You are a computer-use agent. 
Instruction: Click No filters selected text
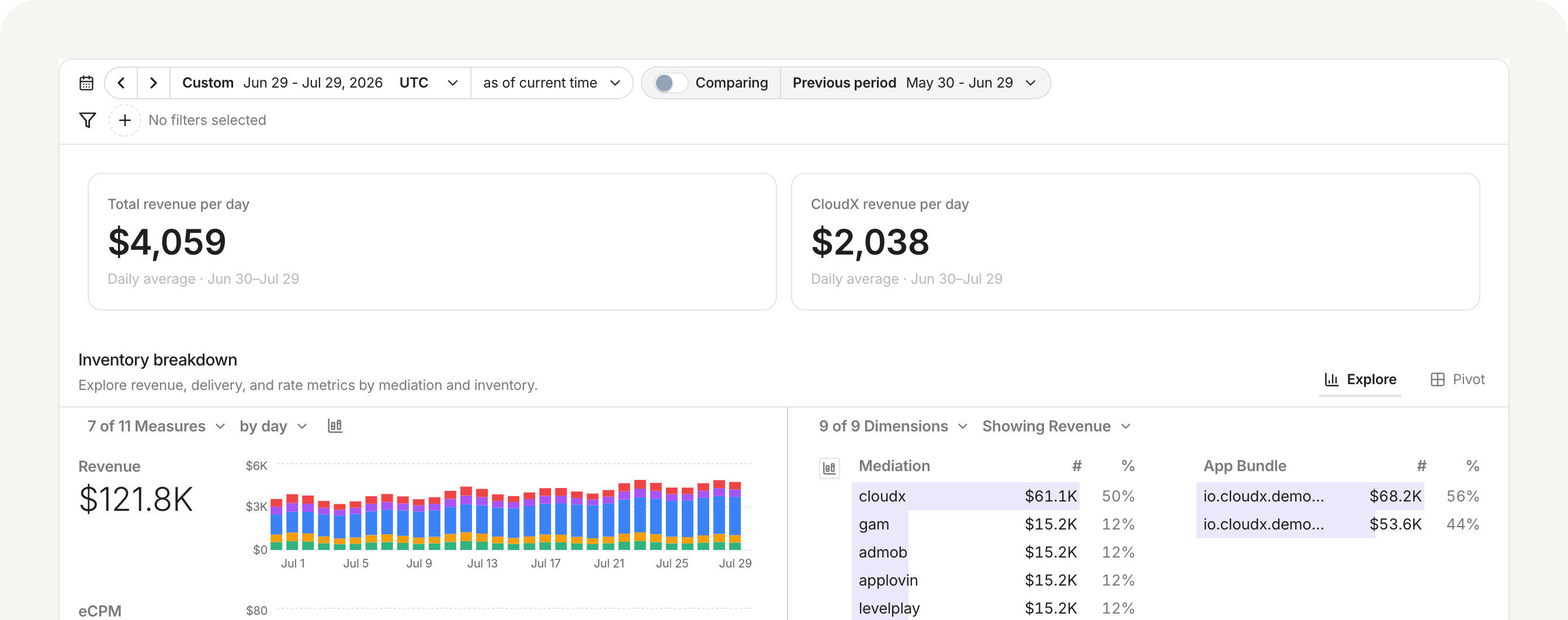tap(207, 120)
